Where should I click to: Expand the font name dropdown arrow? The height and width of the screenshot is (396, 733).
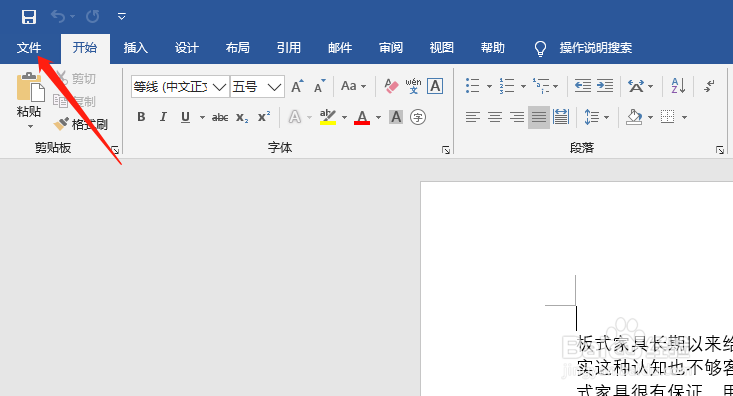(220, 86)
